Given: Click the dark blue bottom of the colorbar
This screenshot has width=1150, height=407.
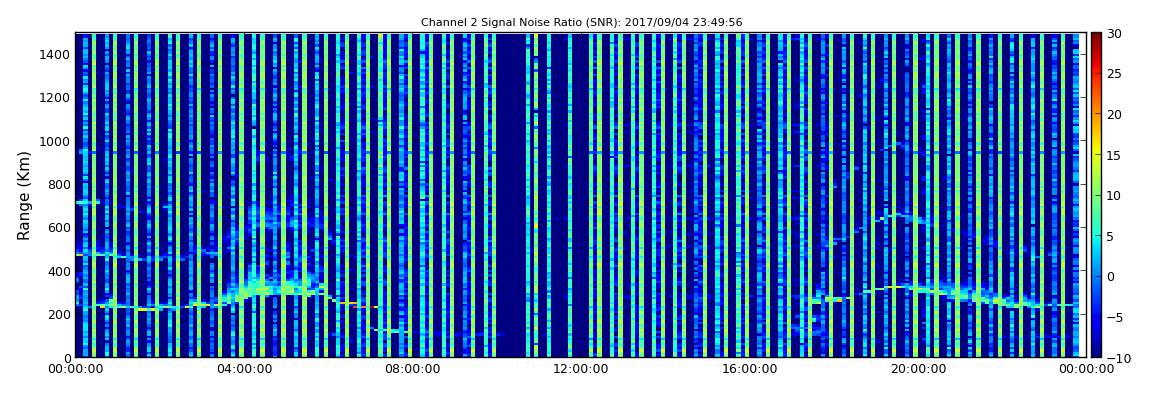Looking at the screenshot, I should click(1096, 351).
